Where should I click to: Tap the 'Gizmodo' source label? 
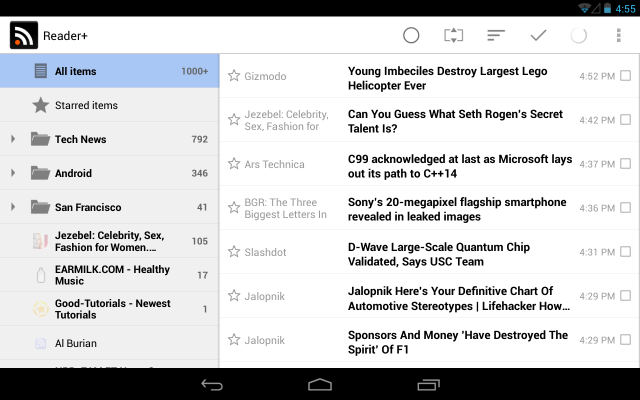click(x=265, y=76)
